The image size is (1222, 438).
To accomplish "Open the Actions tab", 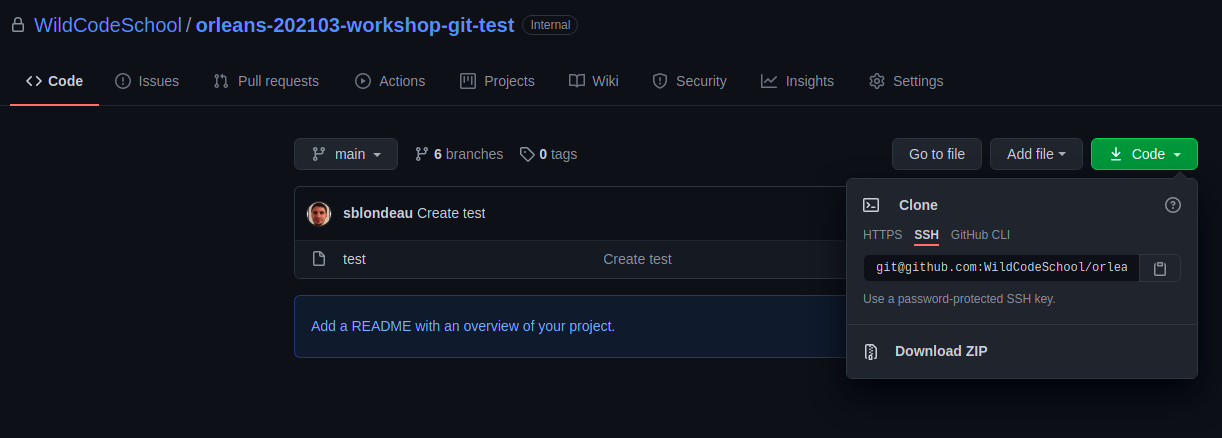I will [x=390, y=81].
